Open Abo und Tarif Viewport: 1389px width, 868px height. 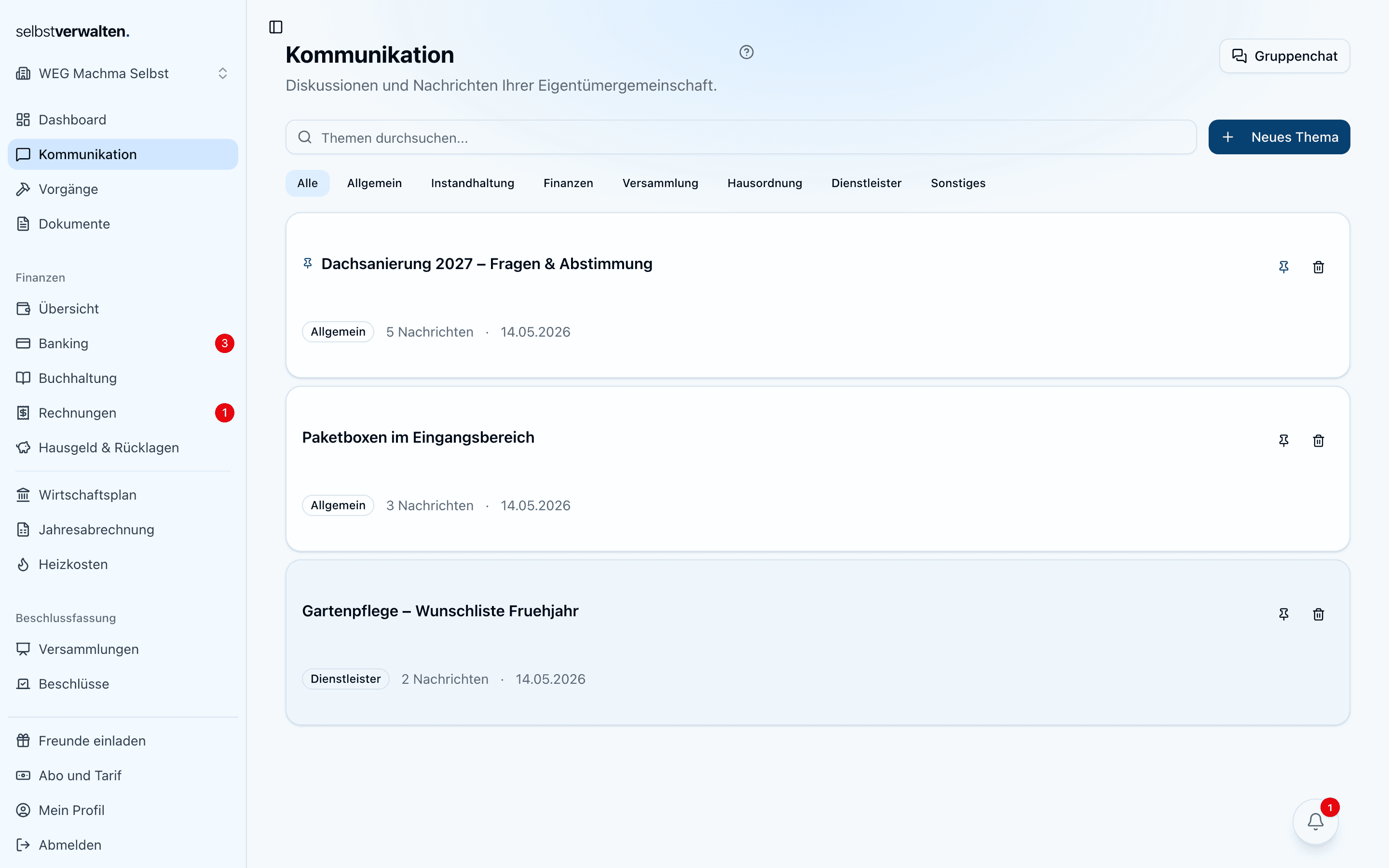pyautogui.click(x=123, y=775)
